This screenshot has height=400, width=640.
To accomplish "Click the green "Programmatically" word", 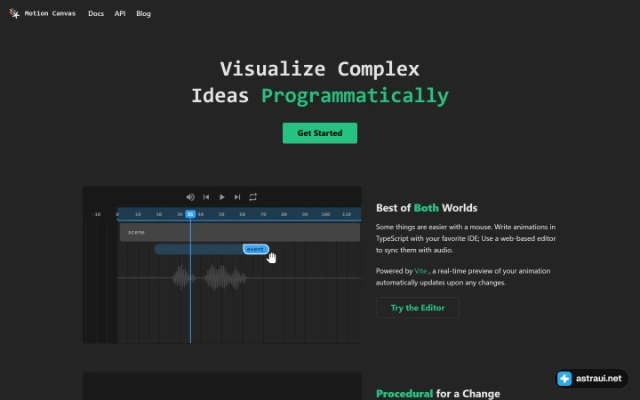I will [x=355, y=96].
